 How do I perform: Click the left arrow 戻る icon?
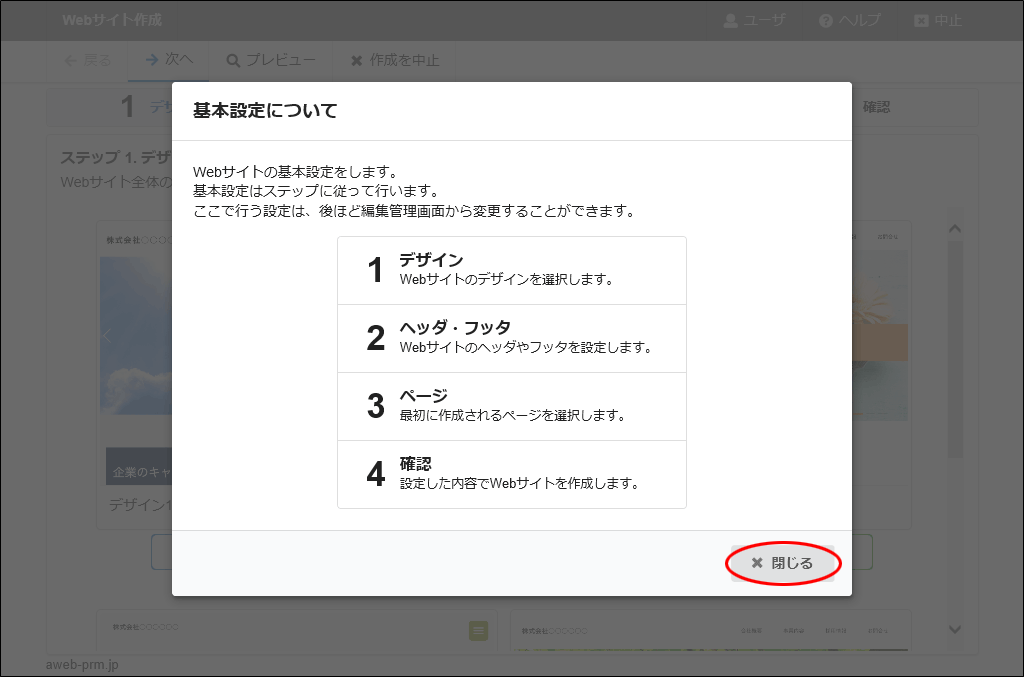pyautogui.click(x=70, y=60)
